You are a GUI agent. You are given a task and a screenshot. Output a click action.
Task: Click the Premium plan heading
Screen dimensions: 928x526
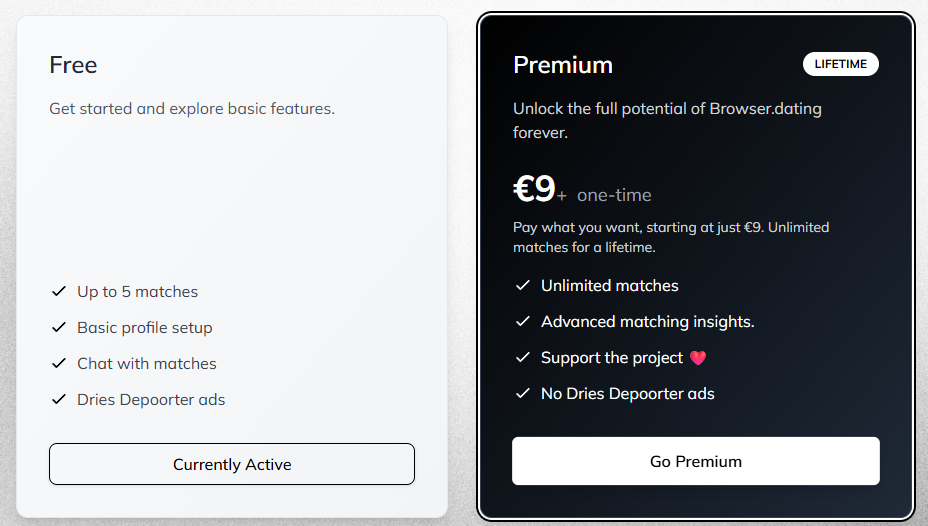coord(563,64)
